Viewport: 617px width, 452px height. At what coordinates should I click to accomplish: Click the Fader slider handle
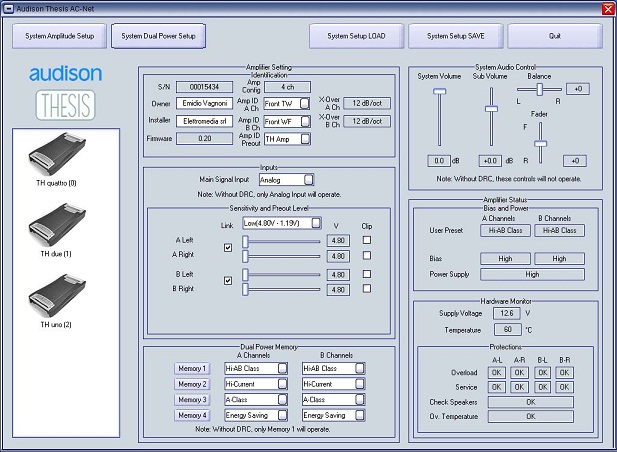(540, 144)
